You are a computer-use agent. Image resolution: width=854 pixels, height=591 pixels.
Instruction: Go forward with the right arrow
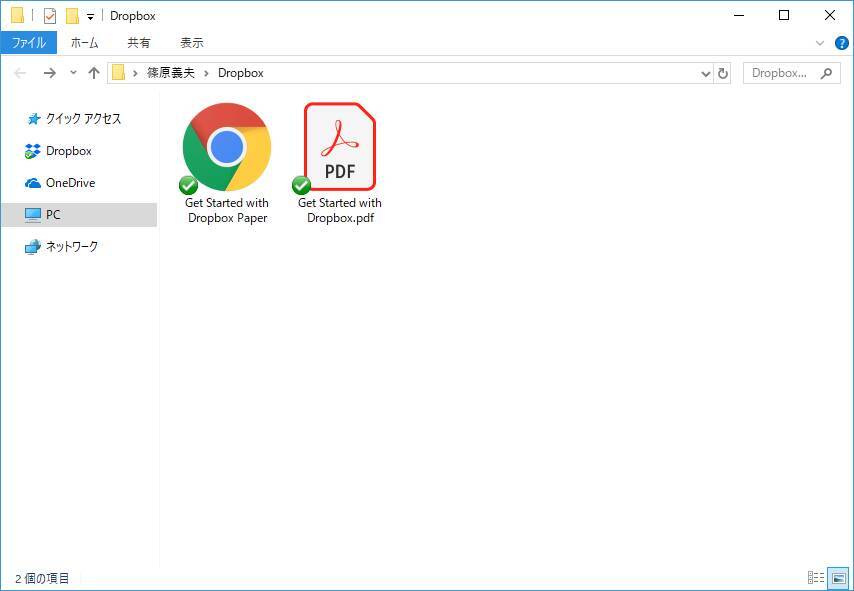tap(50, 73)
